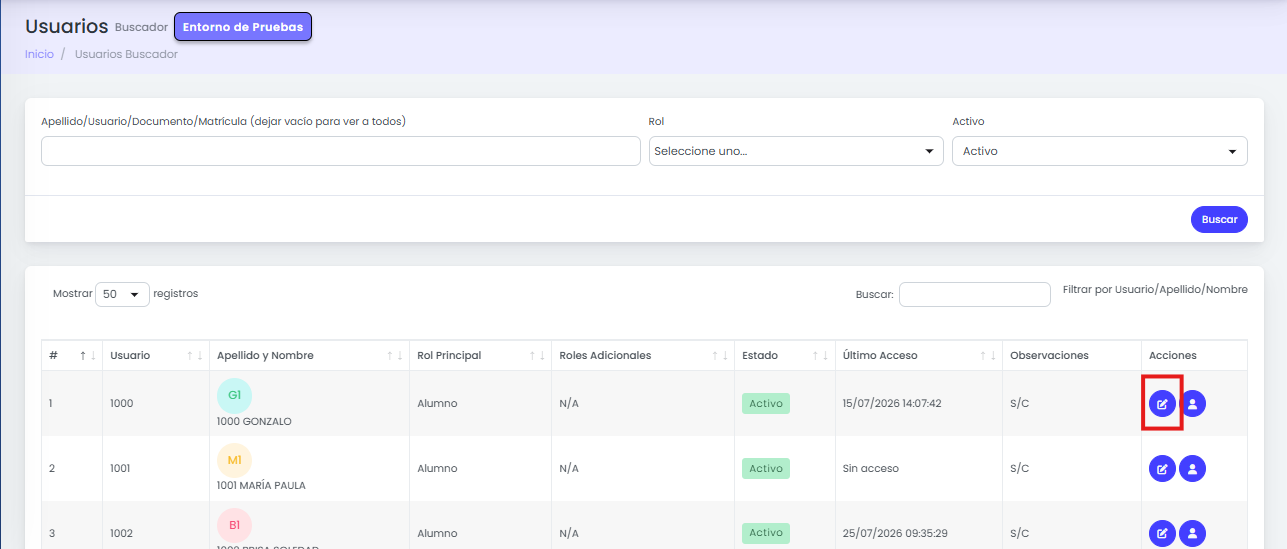Focus the table Buscar filter input
Viewport: 1287px width, 549px height.
[x=974, y=294]
